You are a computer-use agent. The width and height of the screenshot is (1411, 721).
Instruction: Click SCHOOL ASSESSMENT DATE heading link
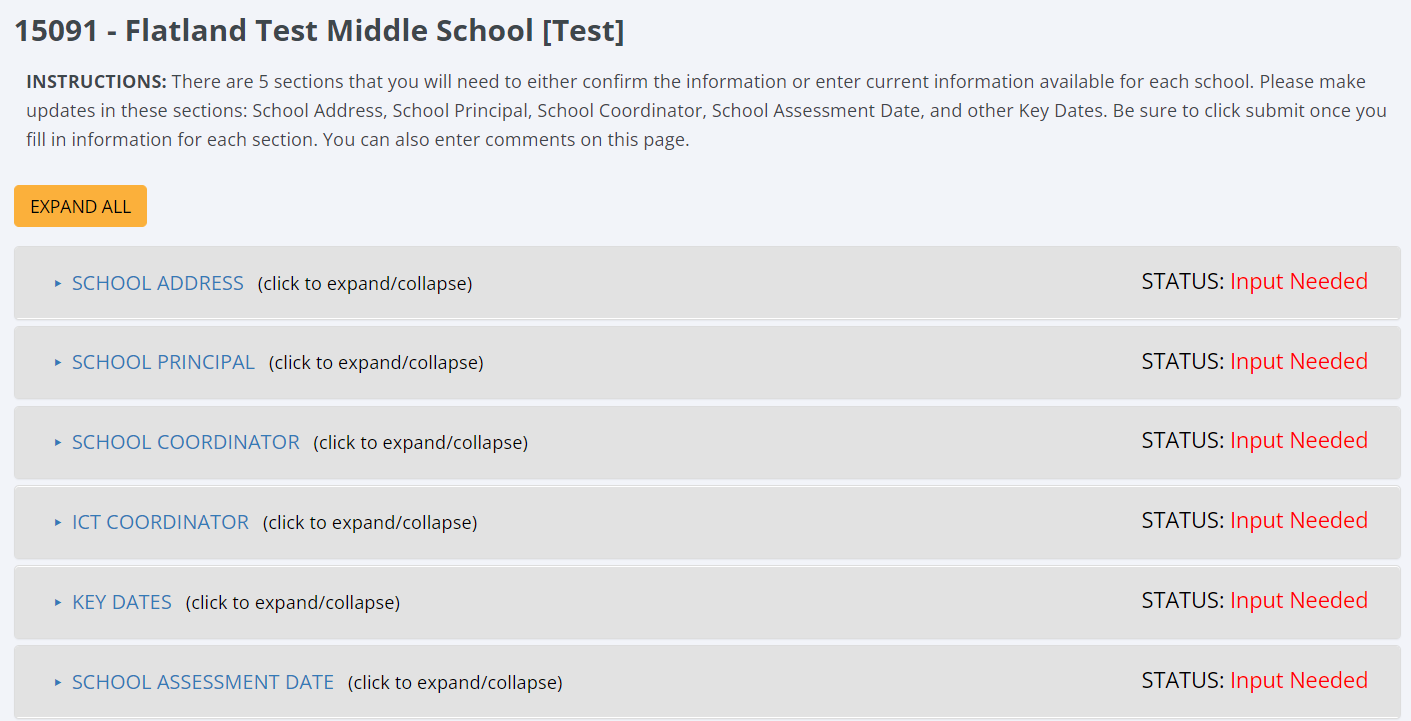(x=202, y=682)
